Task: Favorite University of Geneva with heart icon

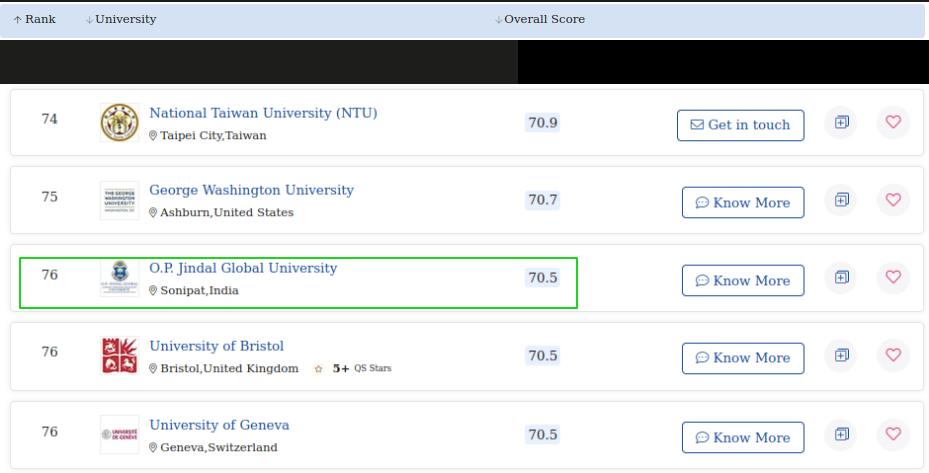Action: pyautogui.click(x=893, y=434)
